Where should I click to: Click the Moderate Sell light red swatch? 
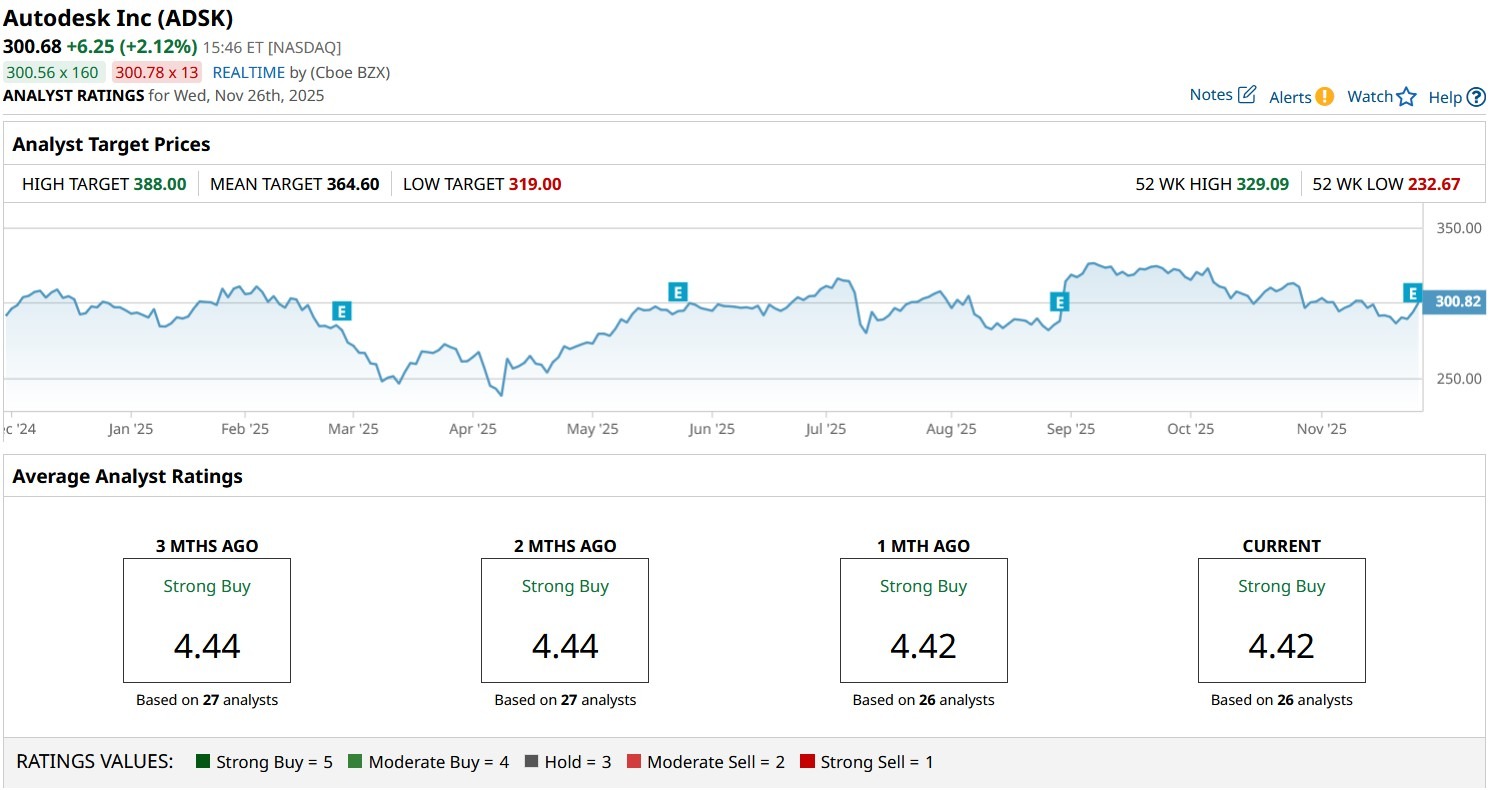click(633, 762)
